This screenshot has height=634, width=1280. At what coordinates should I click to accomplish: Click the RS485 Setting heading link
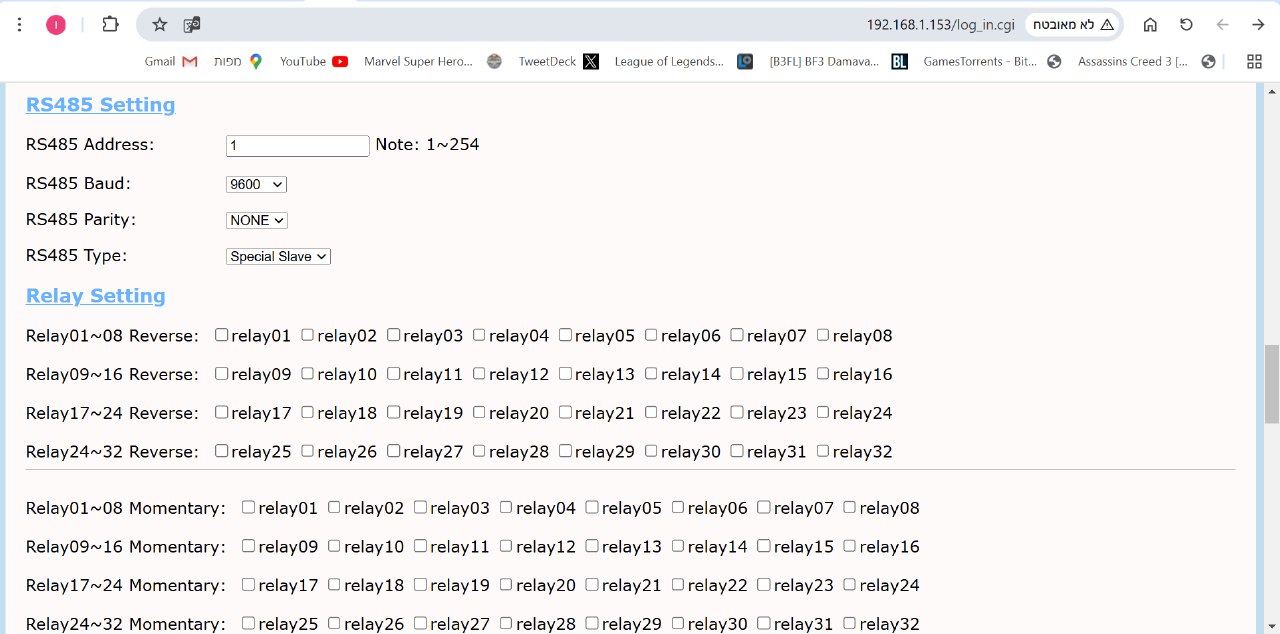pyautogui.click(x=100, y=105)
